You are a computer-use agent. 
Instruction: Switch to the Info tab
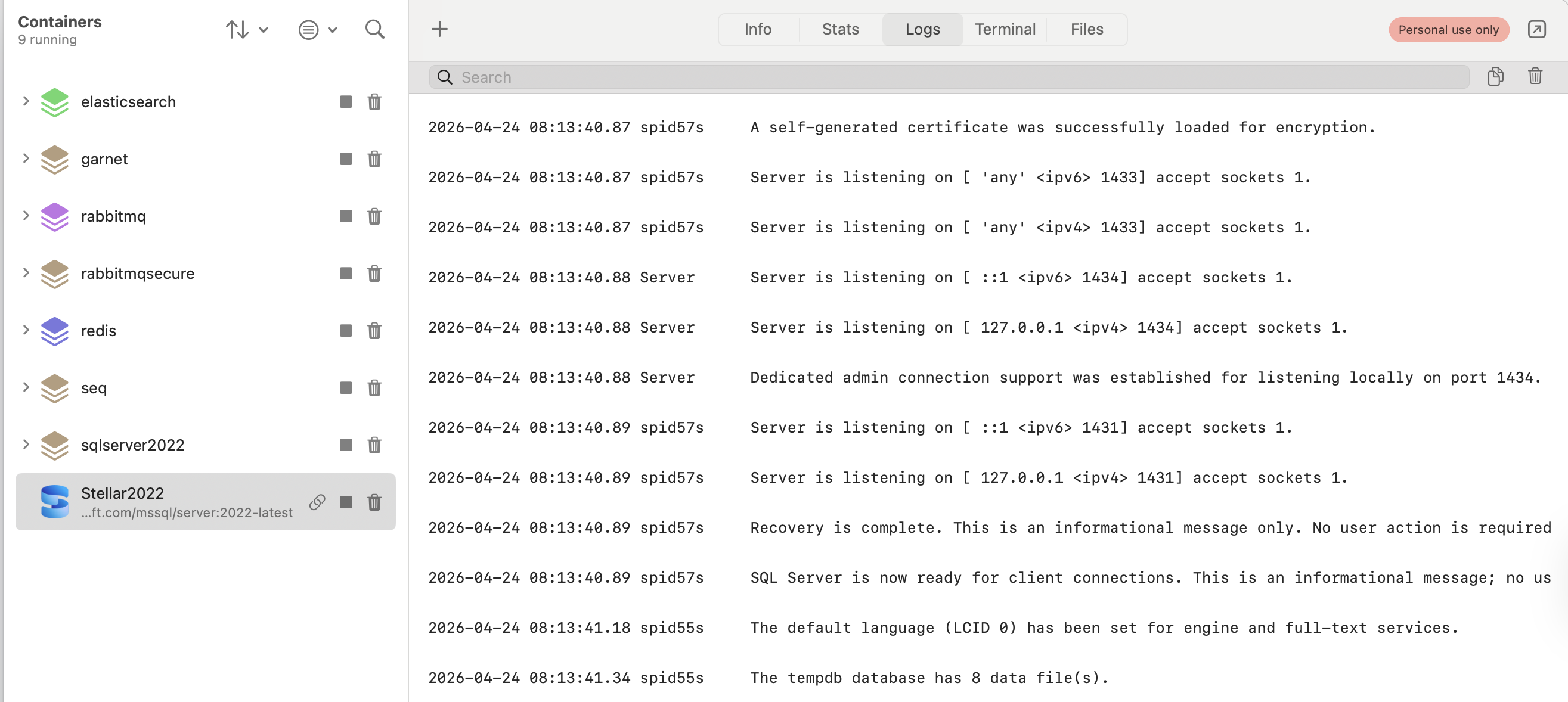coord(758,29)
